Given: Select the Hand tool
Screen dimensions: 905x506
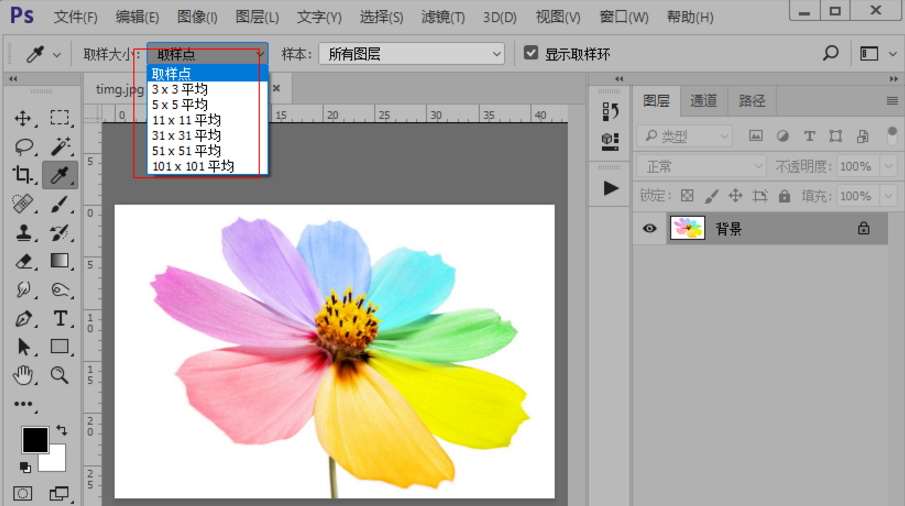Looking at the screenshot, I should pyautogui.click(x=23, y=375).
